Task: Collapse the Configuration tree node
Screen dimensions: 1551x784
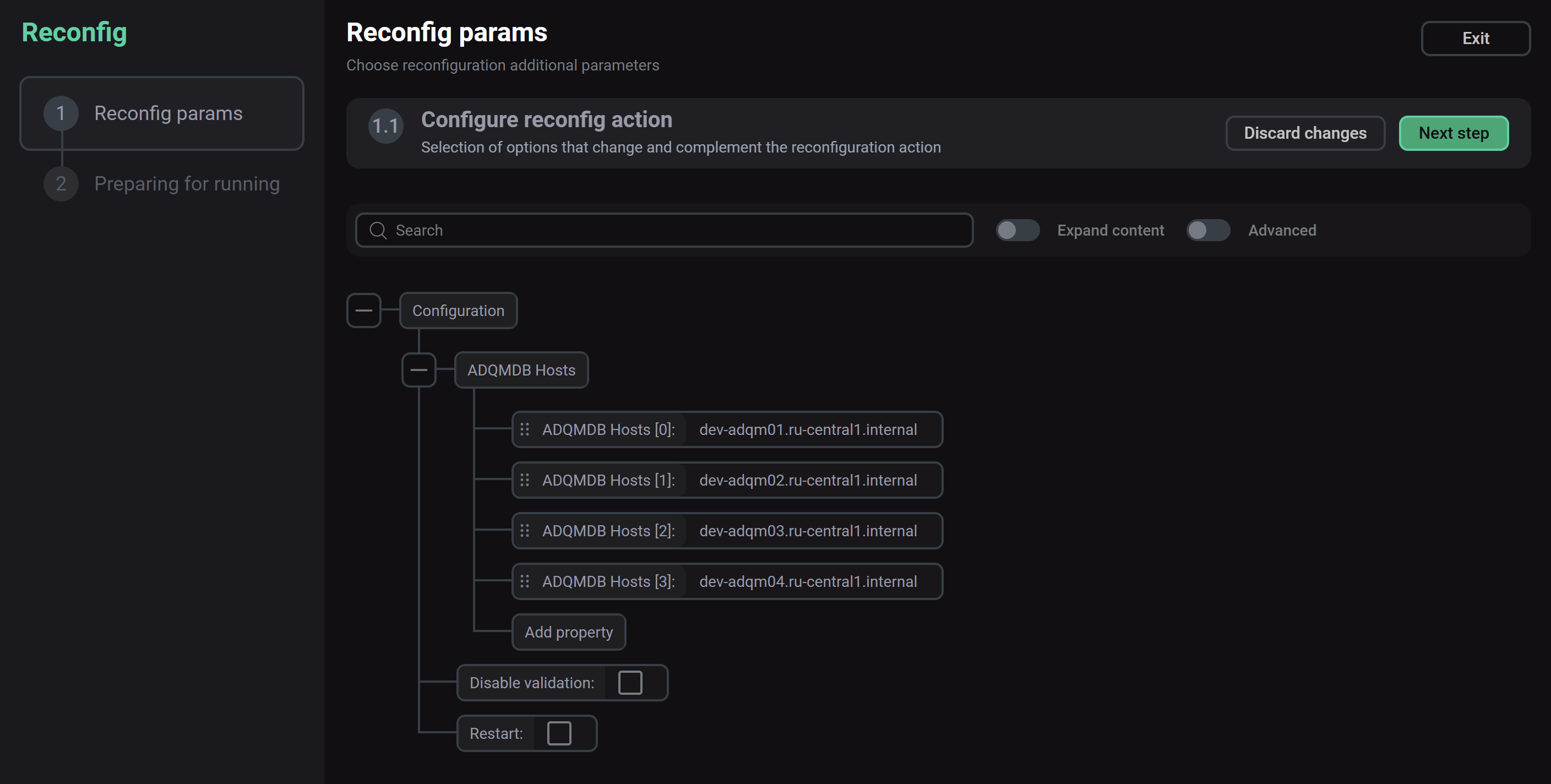Action: [x=364, y=311]
